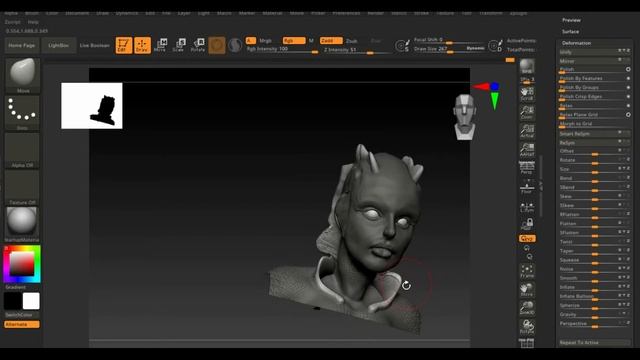640x360 pixels.
Task: Toggle the Mrgb button
Action: click(x=265, y=40)
